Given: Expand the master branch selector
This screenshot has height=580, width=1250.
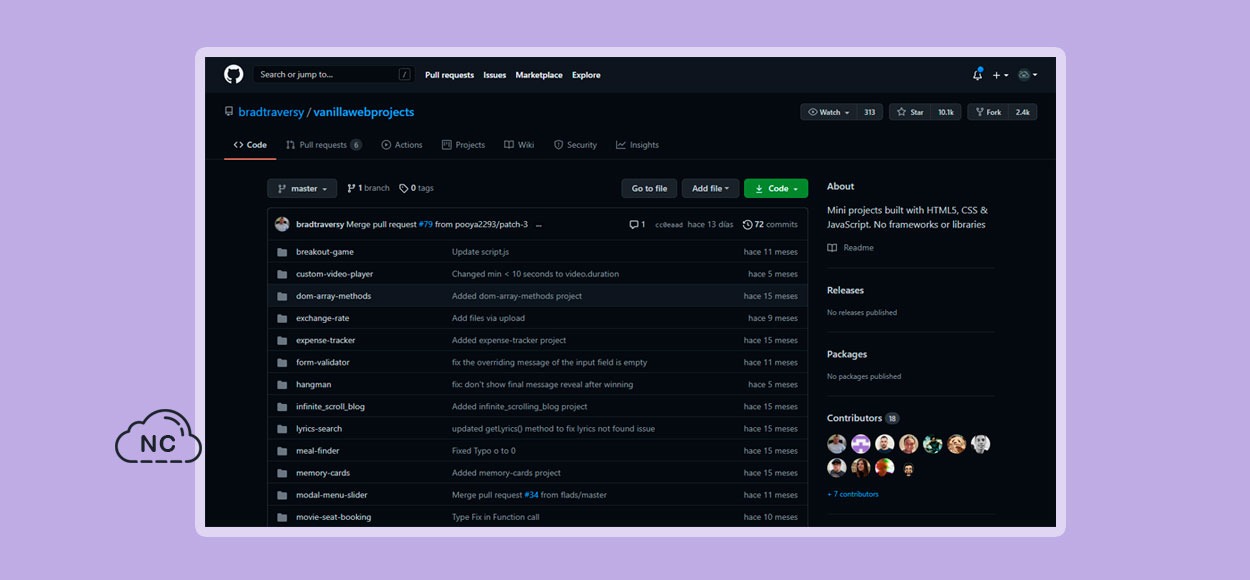Looking at the screenshot, I should click(x=302, y=188).
